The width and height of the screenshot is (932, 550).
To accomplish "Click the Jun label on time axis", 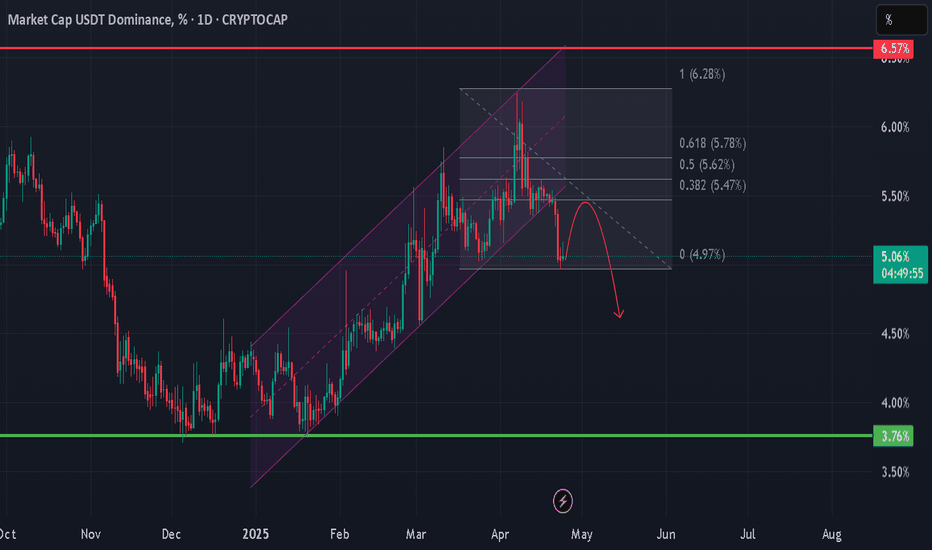I will pyautogui.click(x=666, y=534).
